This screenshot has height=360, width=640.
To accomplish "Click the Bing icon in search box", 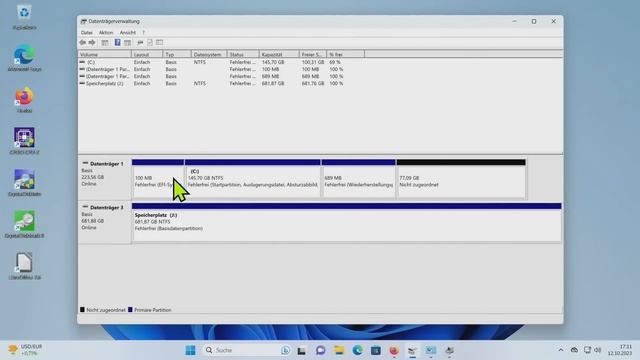I will coord(285,350).
